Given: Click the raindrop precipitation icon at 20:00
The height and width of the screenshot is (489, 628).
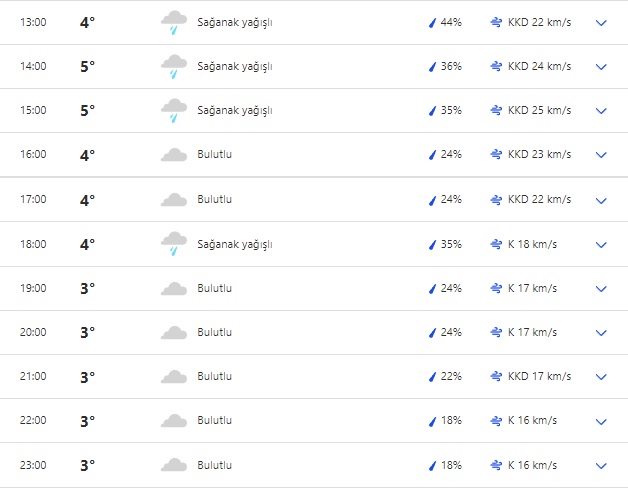Looking at the screenshot, I should pyautogui.click(x=433, y=333).
